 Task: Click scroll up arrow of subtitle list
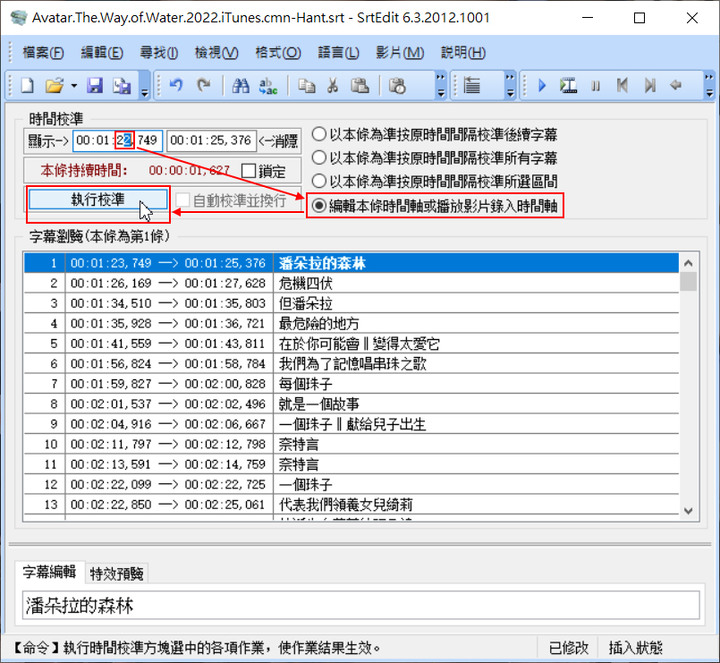pyautogui.click(x=688, y=263)
